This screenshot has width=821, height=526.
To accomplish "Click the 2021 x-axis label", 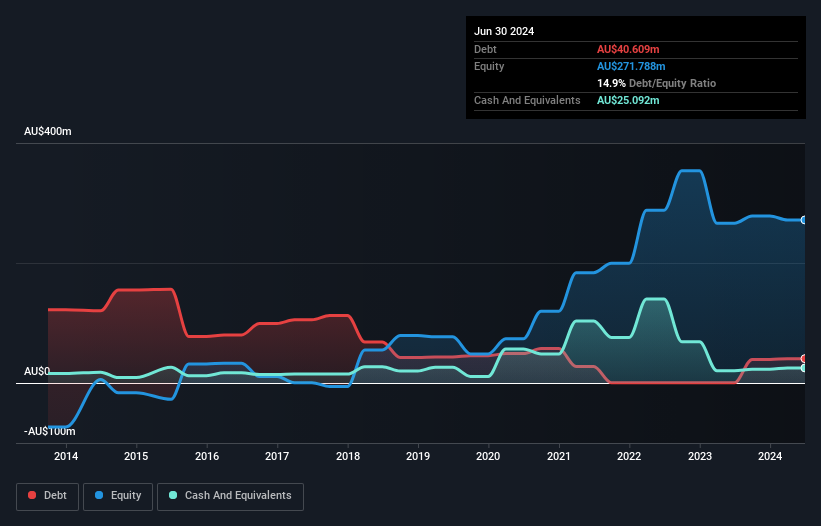I will pos(559,456).
